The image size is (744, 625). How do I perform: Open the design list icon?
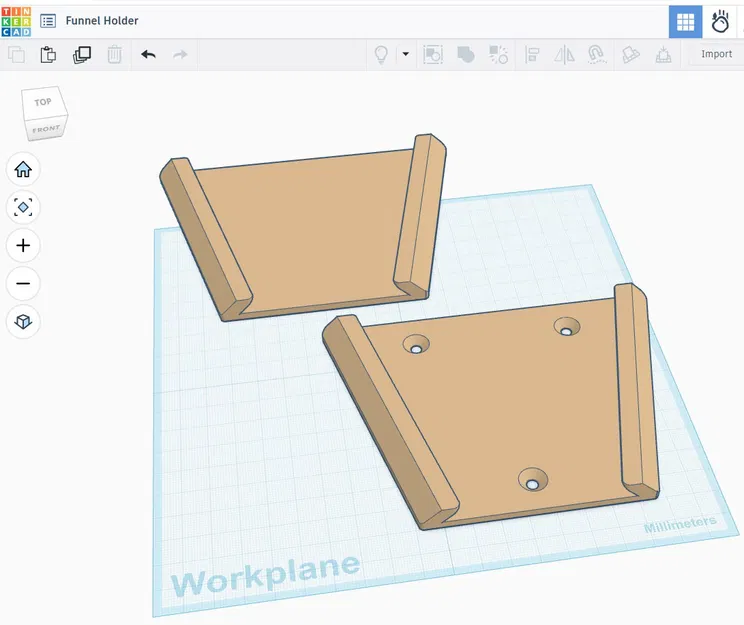point(48,21)
